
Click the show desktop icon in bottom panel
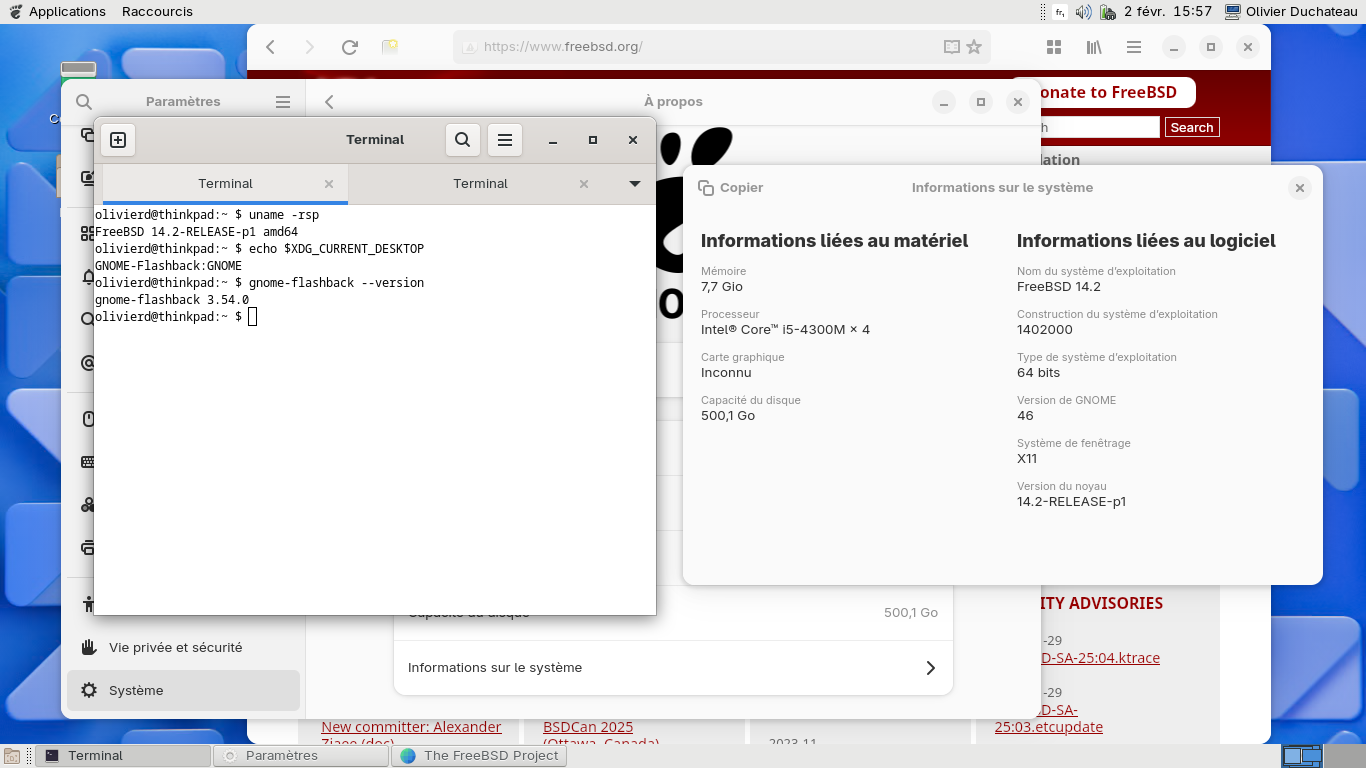click(x=12, y=756)
